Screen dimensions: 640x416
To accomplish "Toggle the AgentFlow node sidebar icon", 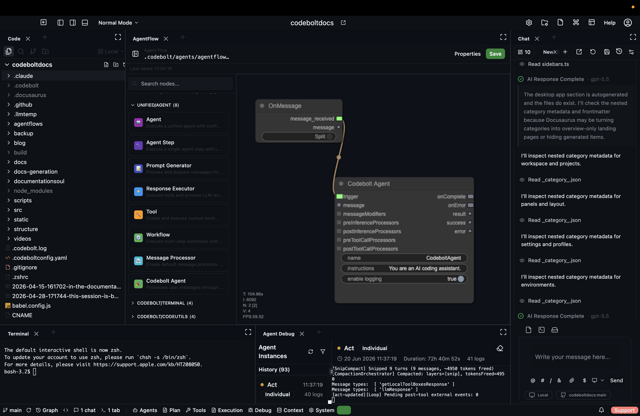I will click(136, 54).
